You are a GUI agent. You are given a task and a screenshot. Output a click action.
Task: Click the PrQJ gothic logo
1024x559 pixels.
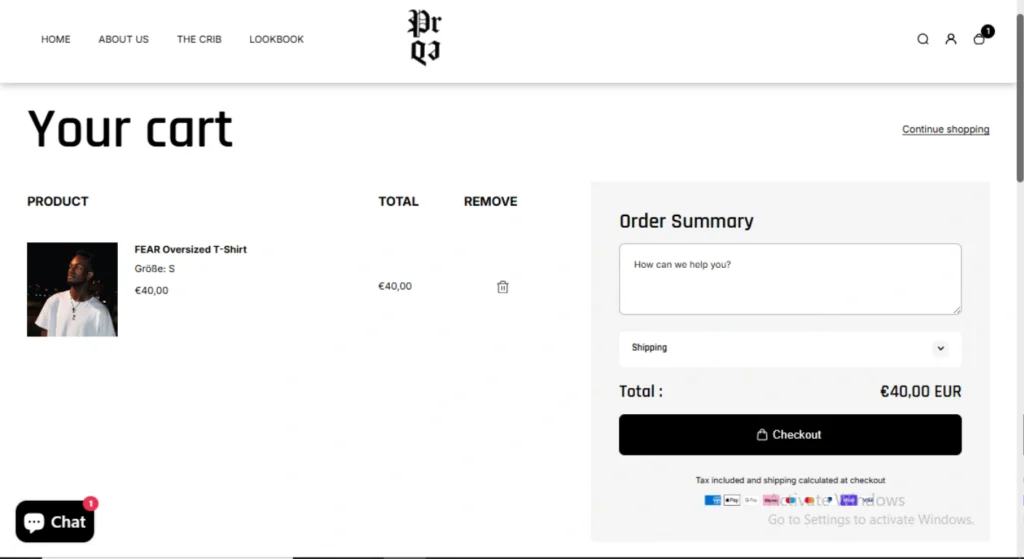click(425, 38)
